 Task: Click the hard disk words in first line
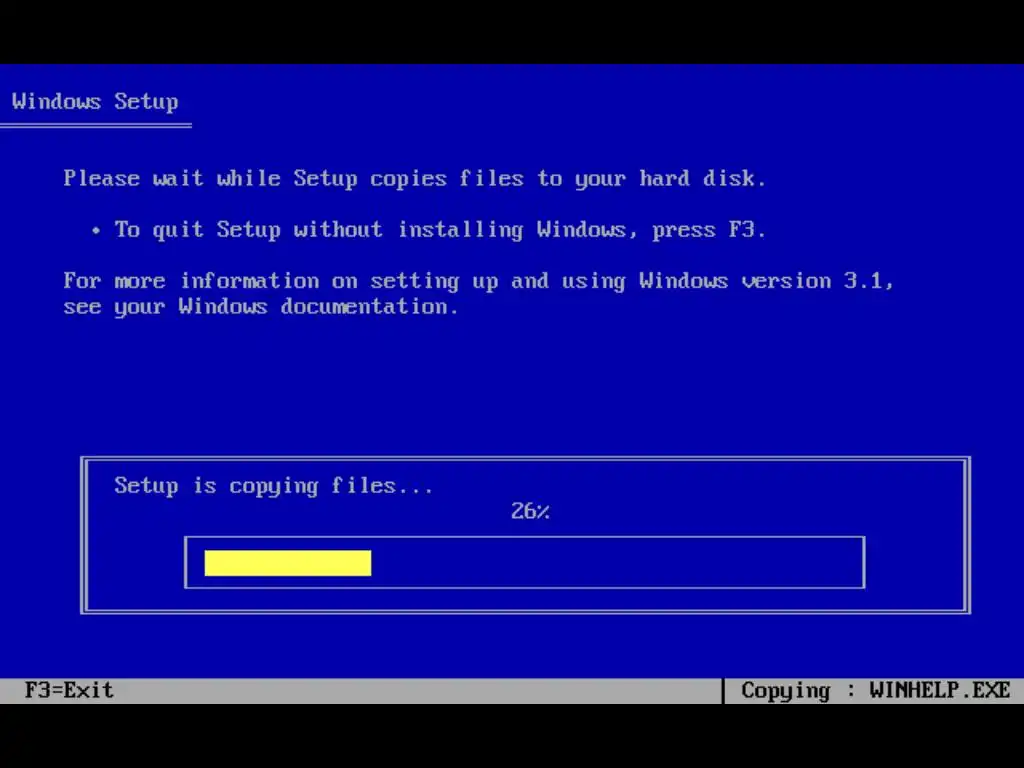tap(702, 178)
